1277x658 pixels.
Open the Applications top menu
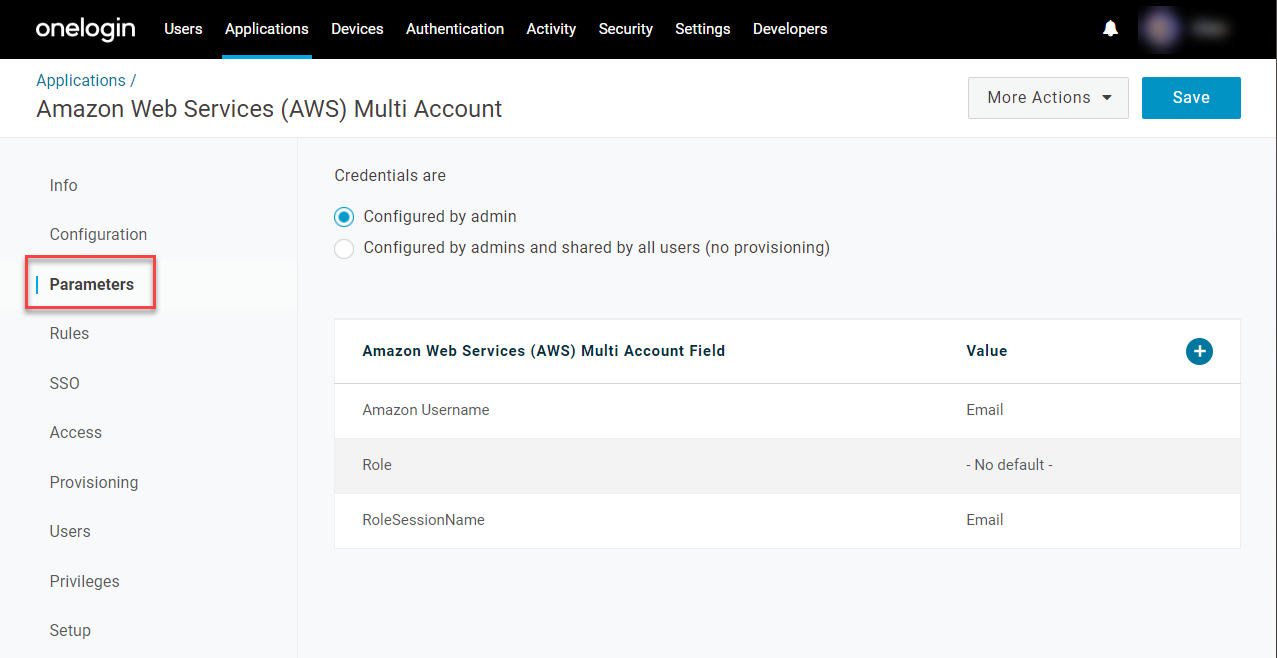[267, 29]
